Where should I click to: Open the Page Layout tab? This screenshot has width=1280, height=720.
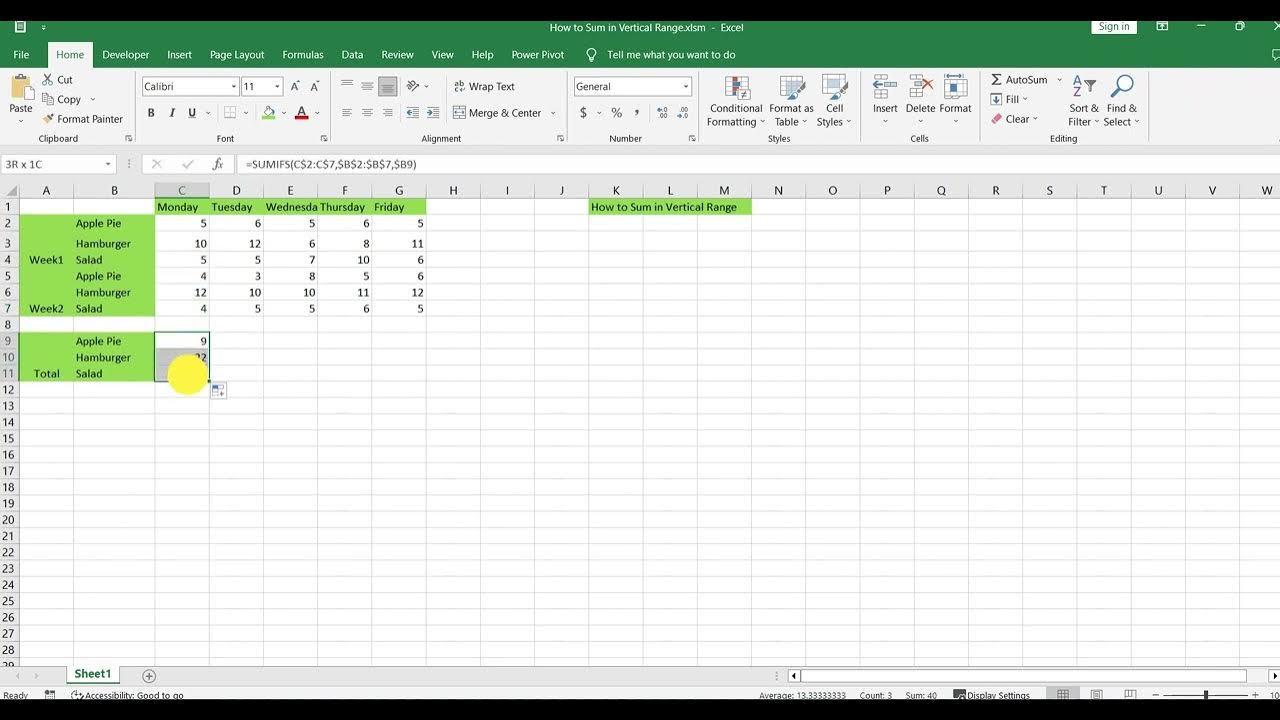coord(237,55)
